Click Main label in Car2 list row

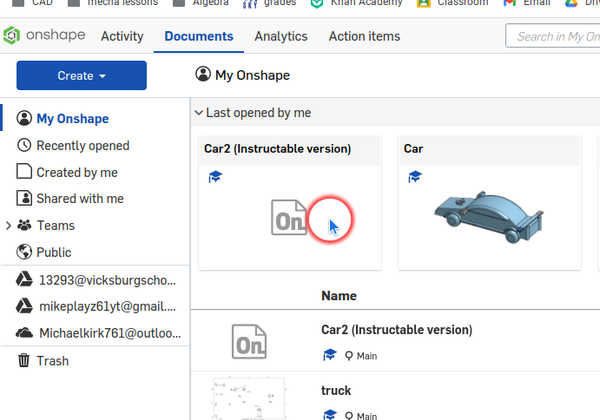367,356
